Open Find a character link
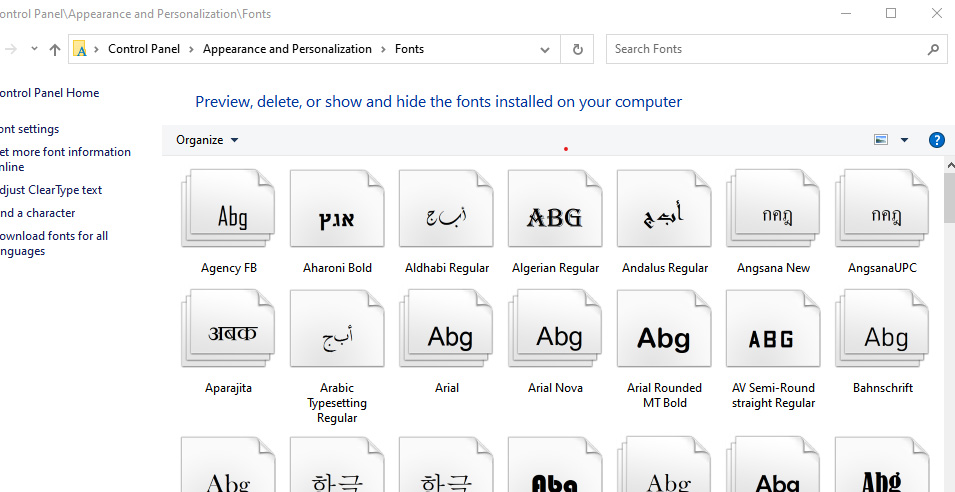Image resolution: width=955 pixels, height=492 pixels. 37,213
